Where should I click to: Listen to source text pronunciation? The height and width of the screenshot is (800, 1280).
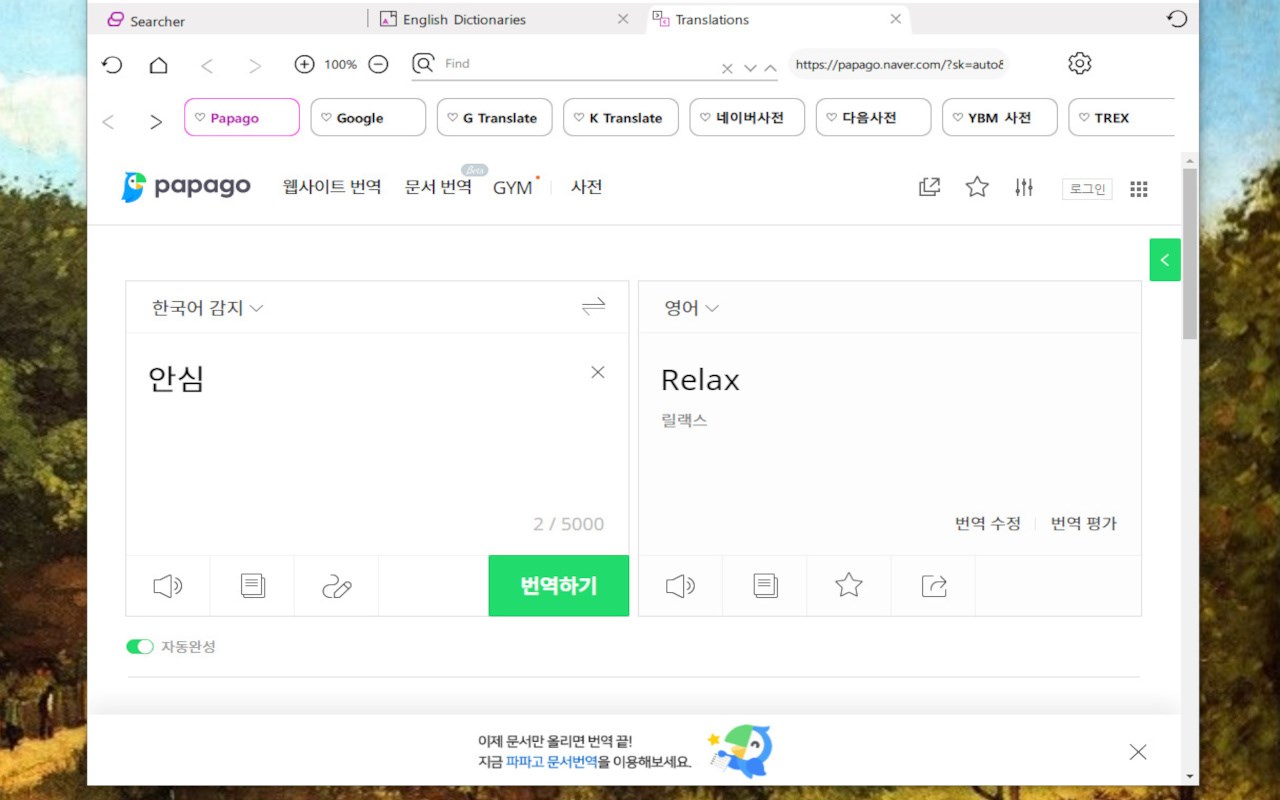click(168, 586)
